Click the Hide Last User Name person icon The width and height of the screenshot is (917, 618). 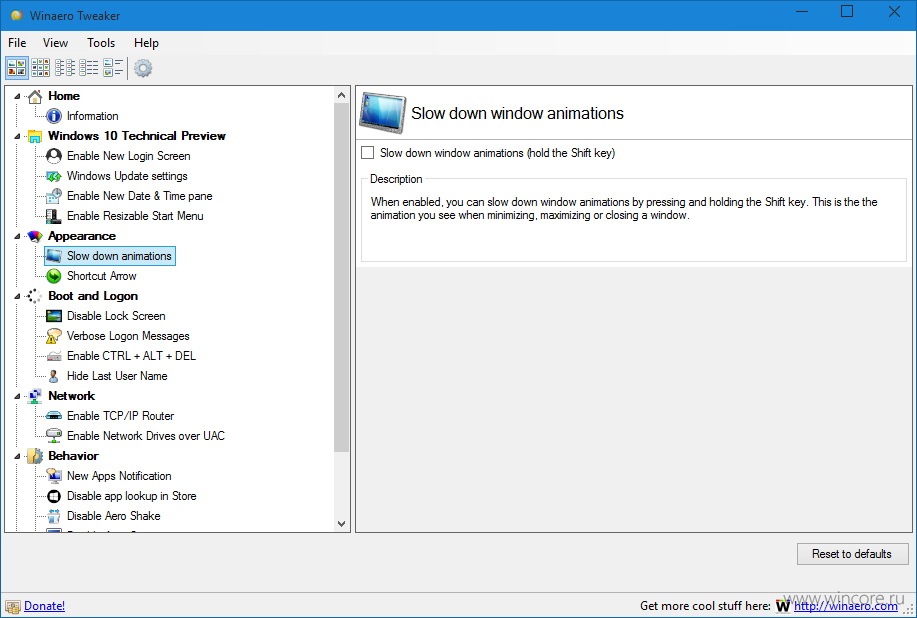tap(54, 376)
